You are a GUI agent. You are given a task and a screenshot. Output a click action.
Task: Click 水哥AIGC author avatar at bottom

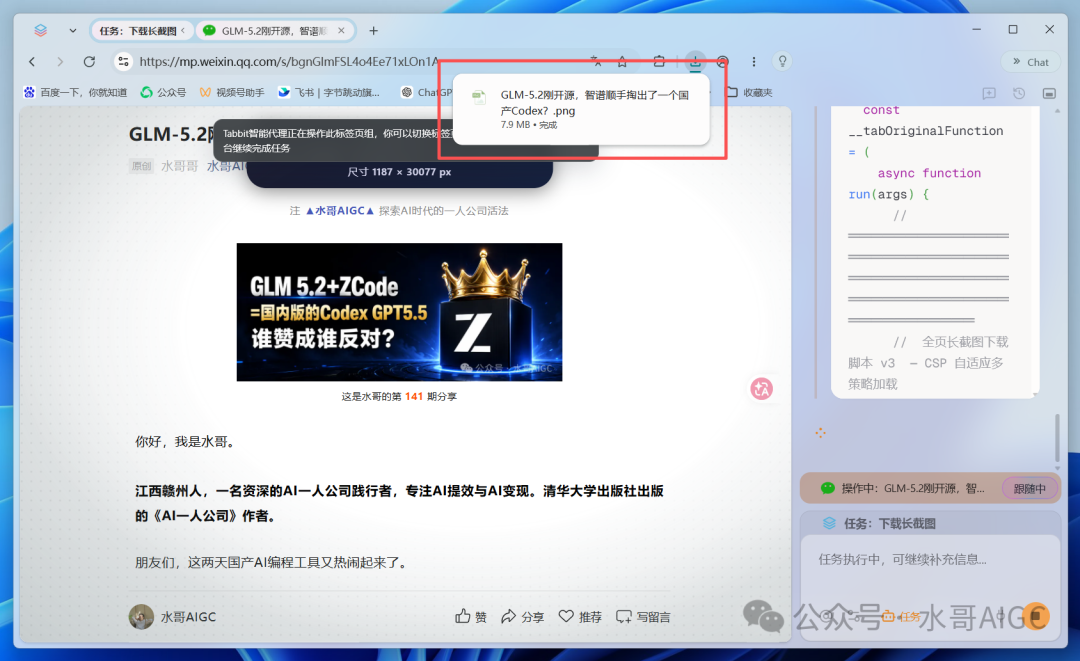tap(141, 616)
